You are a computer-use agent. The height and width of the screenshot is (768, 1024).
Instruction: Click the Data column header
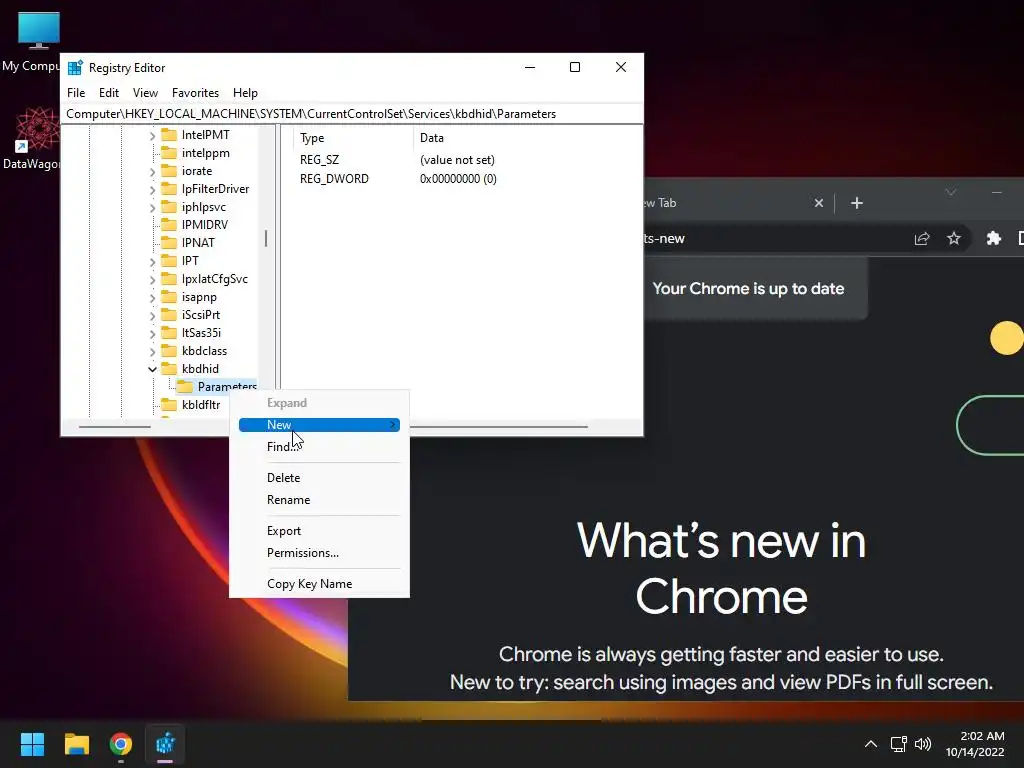[x=527, y=138]
